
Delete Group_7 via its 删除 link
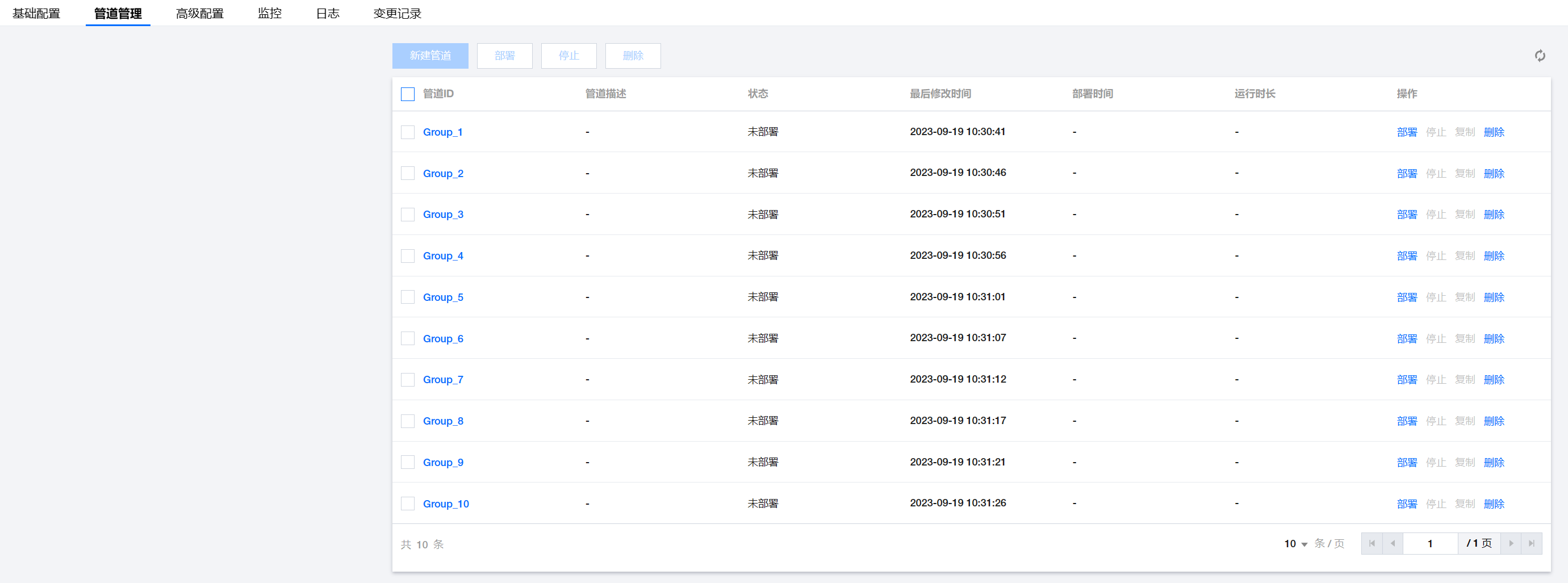[x=1494, y=380]
